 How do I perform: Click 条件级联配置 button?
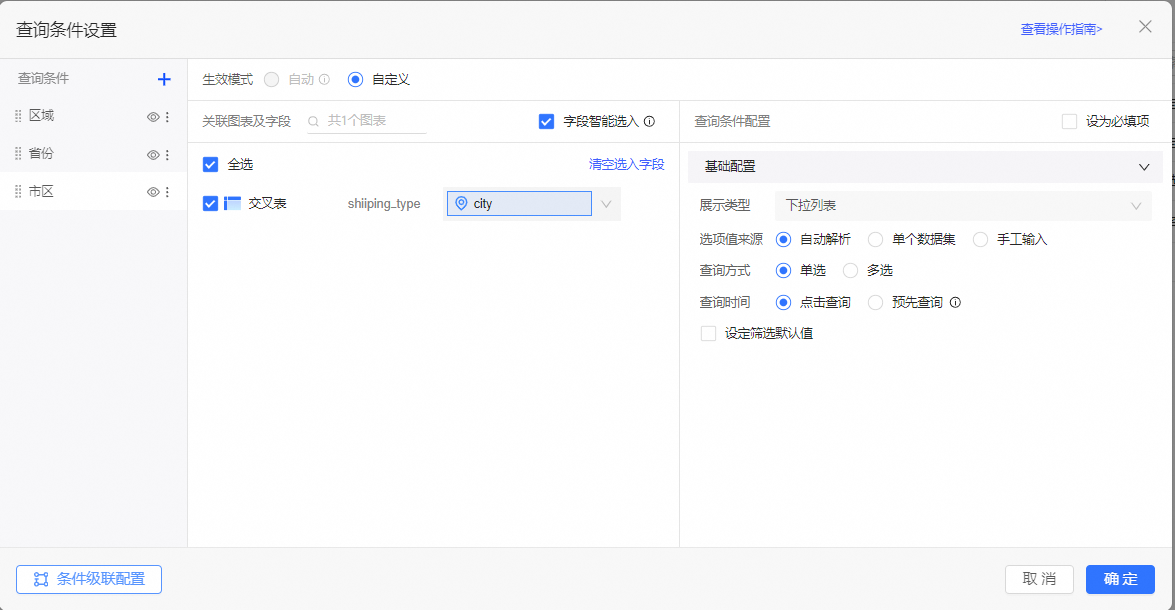click(89, 579)
